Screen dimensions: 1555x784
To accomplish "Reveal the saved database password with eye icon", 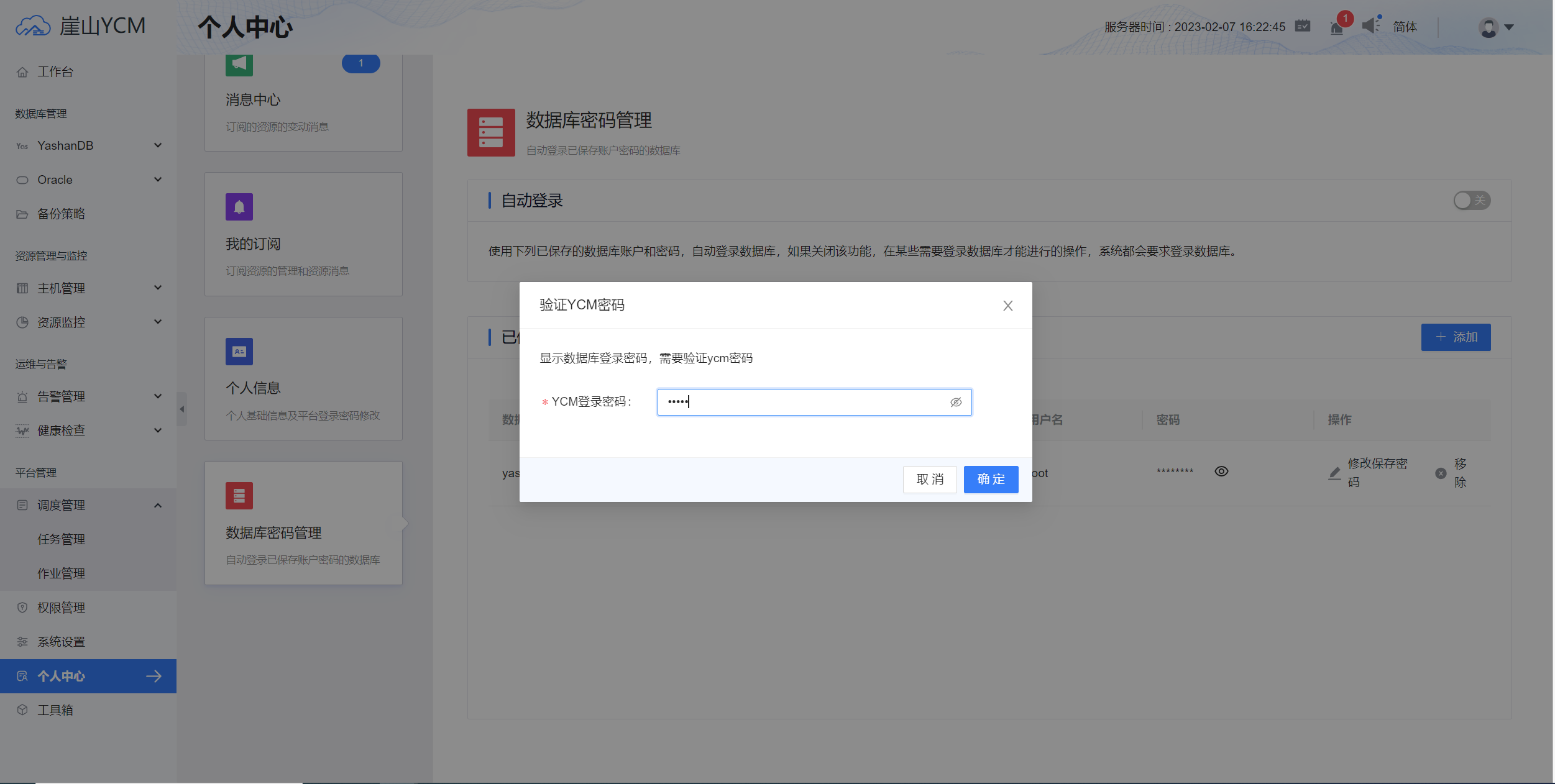I will pyautogui.click(x=1221, y=471).
